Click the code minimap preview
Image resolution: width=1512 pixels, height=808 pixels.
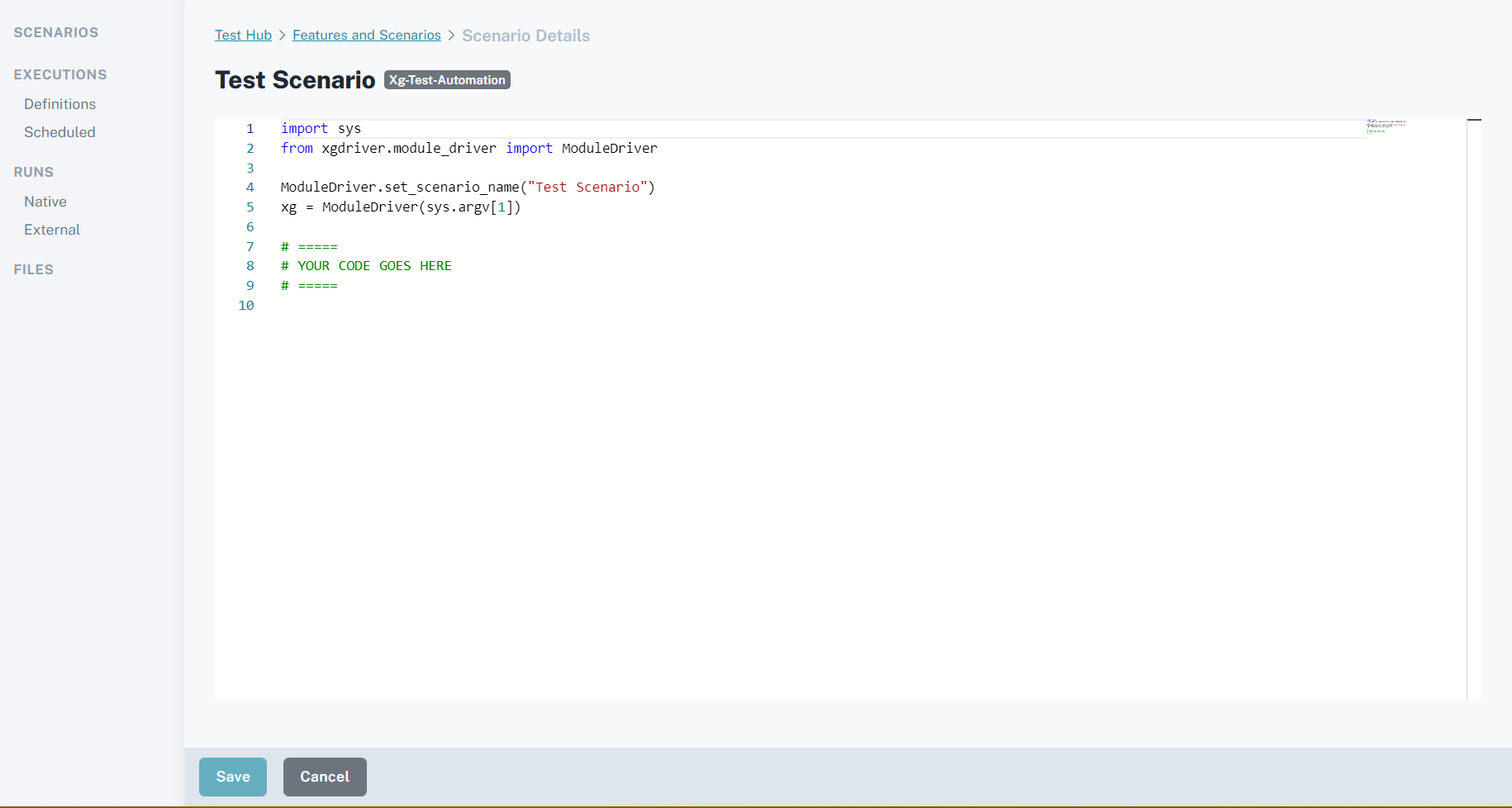click(1386, 126)
